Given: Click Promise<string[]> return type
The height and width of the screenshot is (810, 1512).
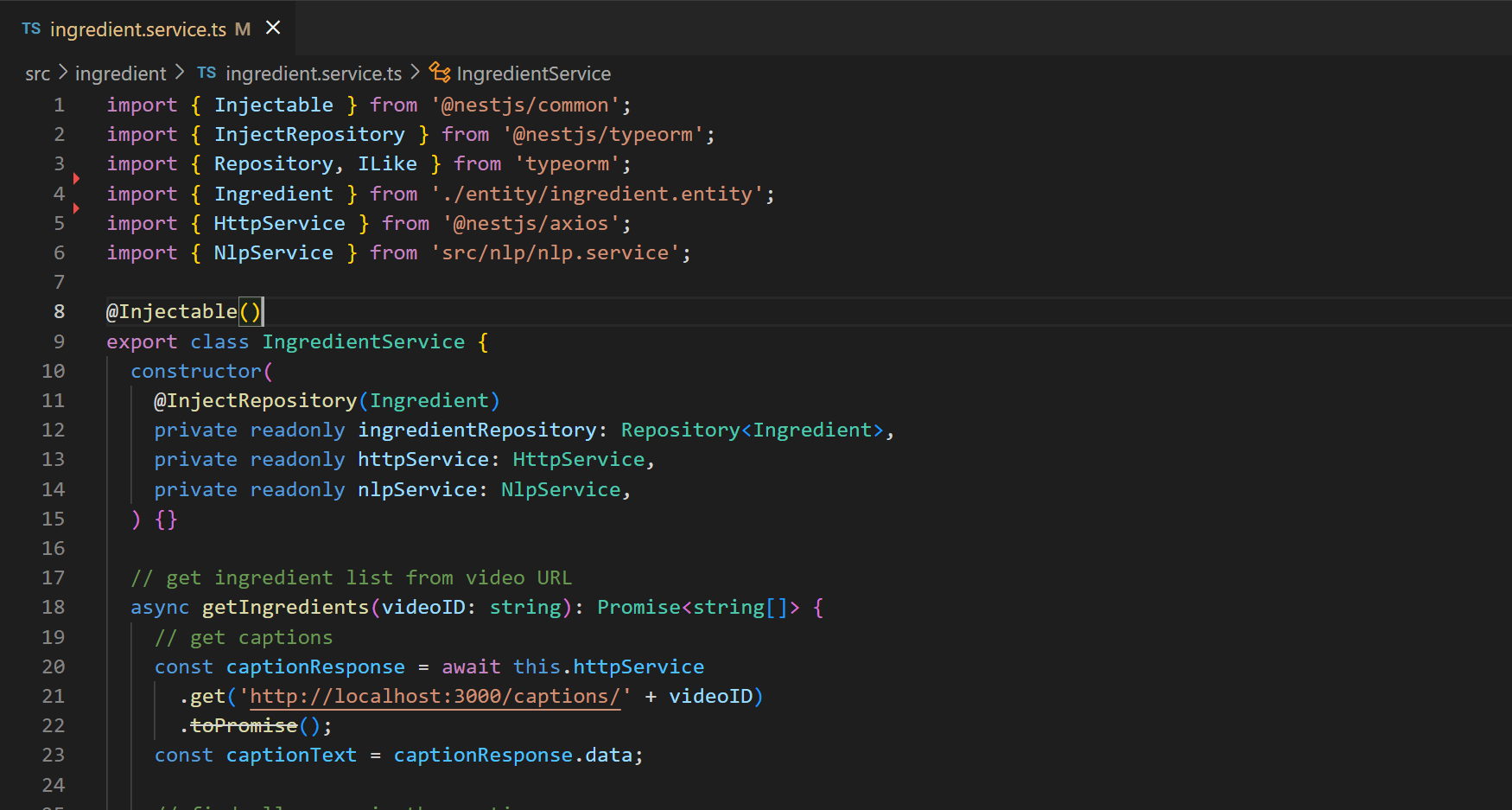Looking at the screenshot, I should [698, 607].
